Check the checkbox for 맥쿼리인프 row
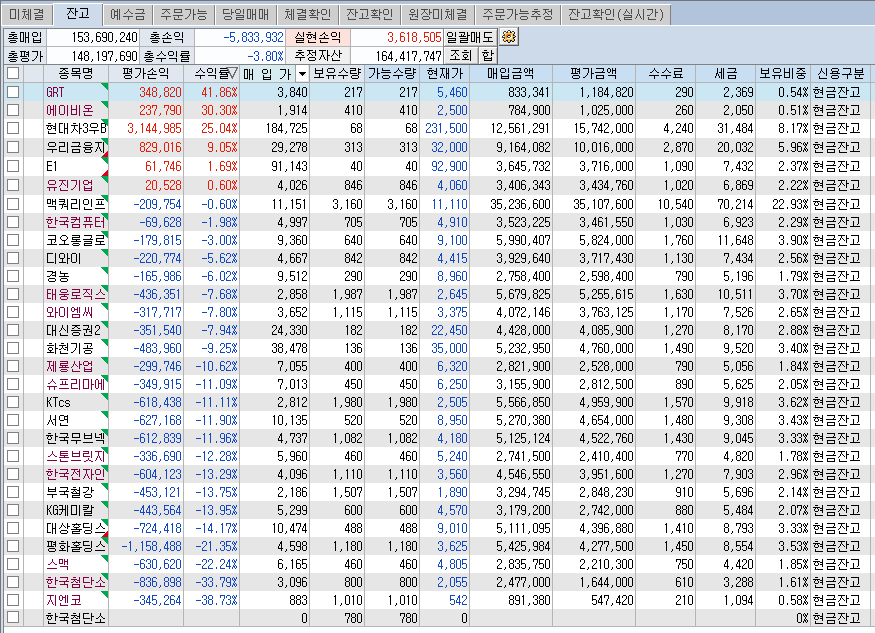Image resolution: width=875 pixels, height=633 pixels. 13,204
